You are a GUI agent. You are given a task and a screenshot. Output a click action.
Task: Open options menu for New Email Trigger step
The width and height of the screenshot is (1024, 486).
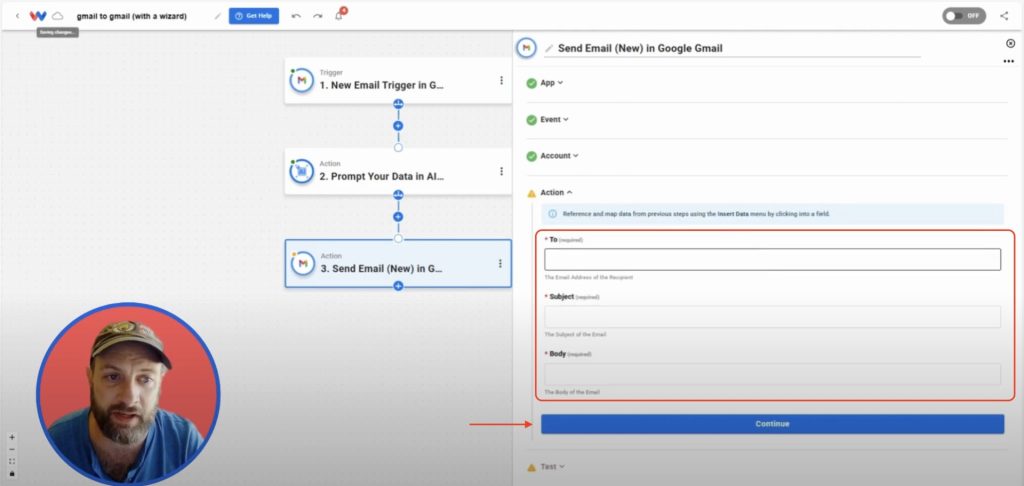tap(502, 80)
